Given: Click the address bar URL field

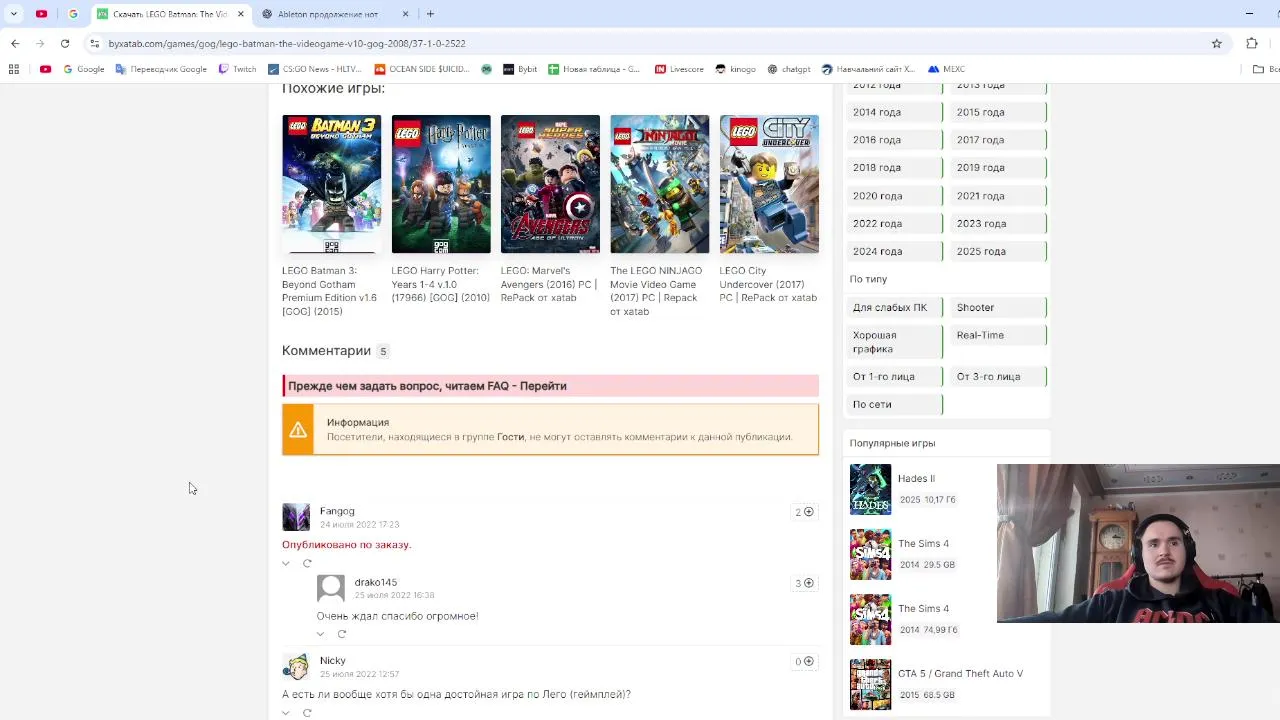Looking at the screenshot, I should click(640, 43).
